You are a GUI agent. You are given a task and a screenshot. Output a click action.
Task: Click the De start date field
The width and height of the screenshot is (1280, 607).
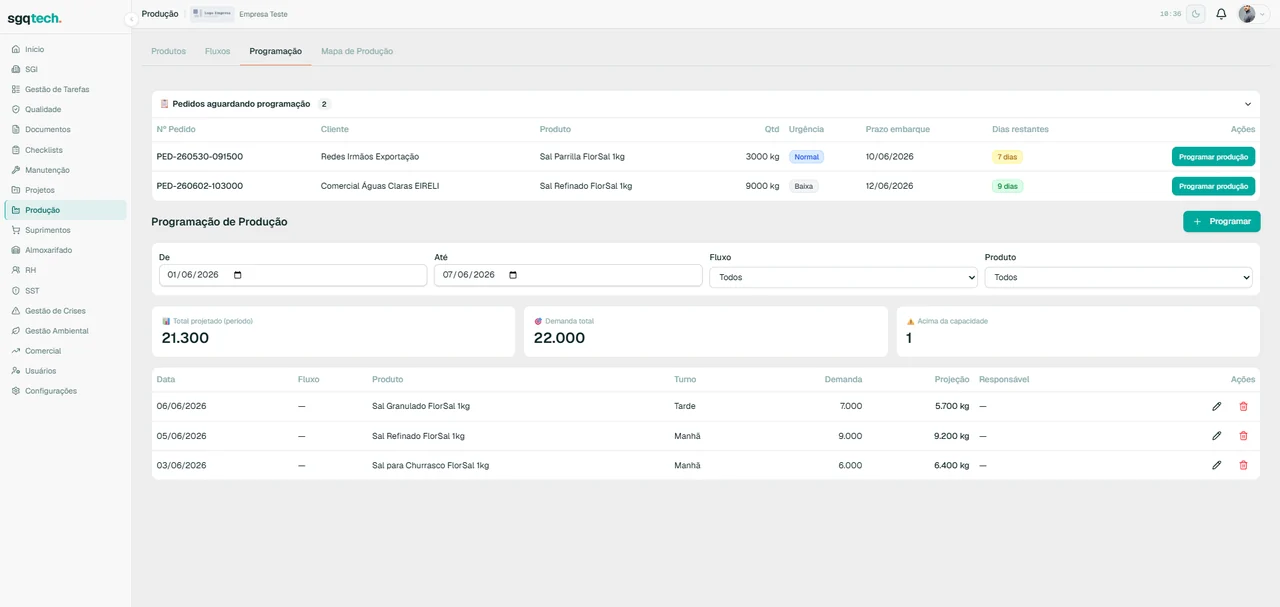pos(293,275)
